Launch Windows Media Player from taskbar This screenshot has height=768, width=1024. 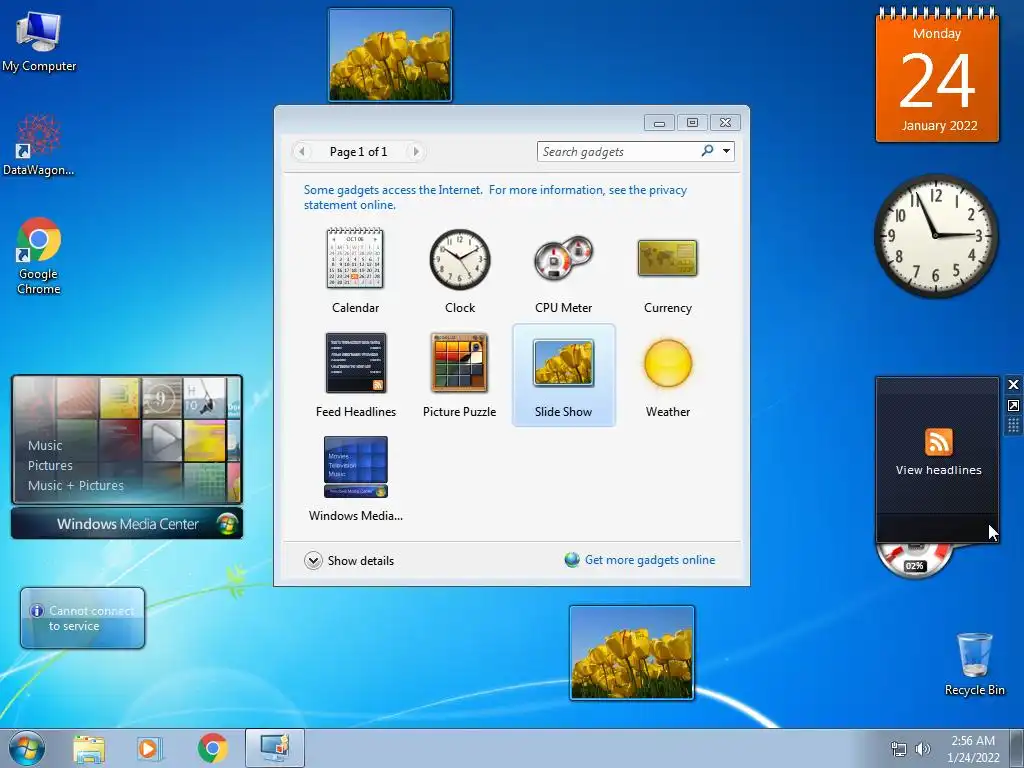click(150, 749)
